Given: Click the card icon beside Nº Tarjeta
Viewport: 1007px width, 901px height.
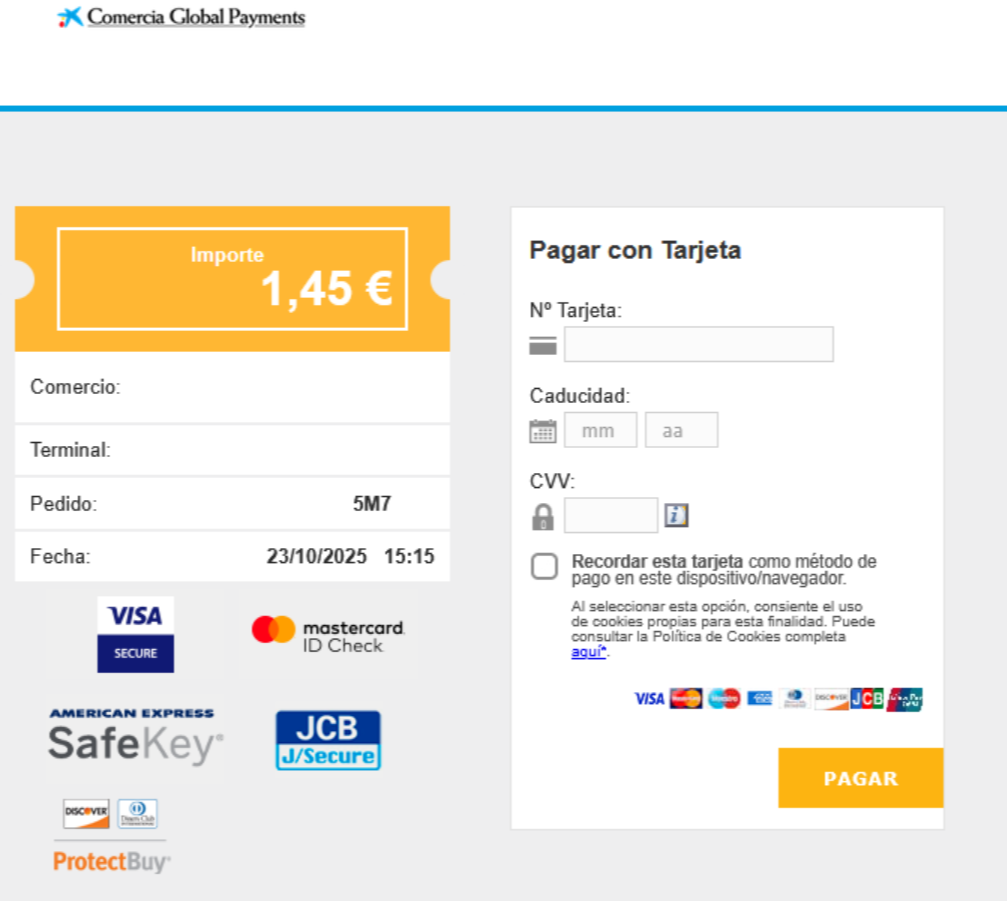Looking at the screenshot, I should [543, 346].
